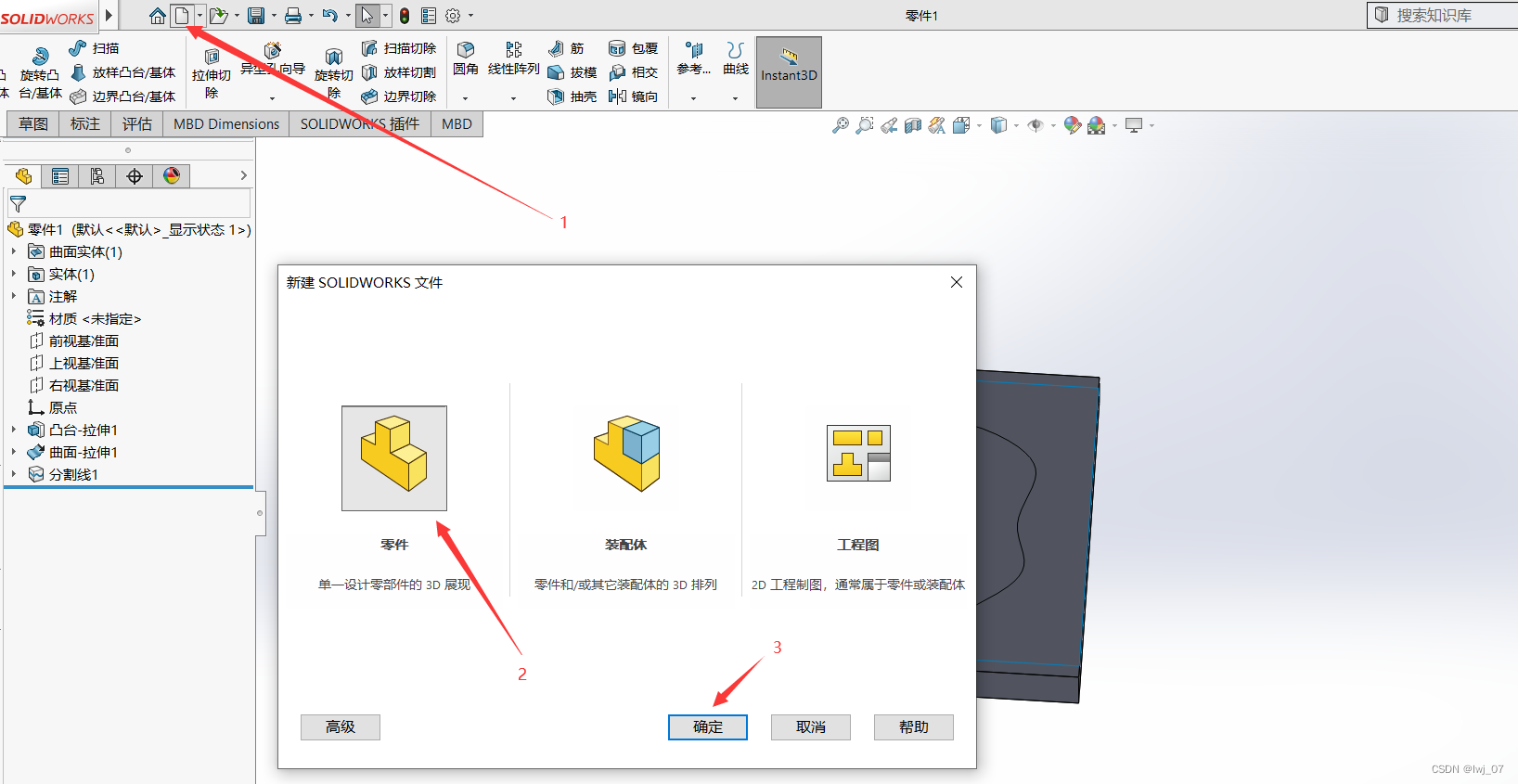Switch to the 标注 tab

coord(85,123)
